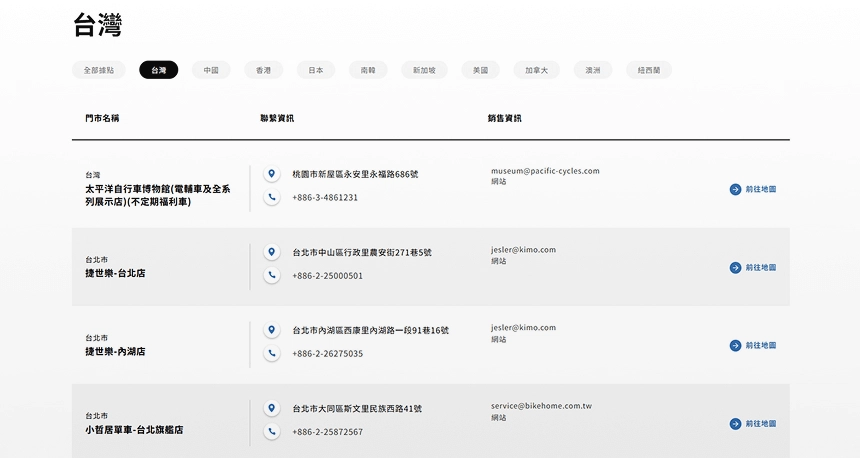Open 前往地圖 for 捷世樂-台北店
The height and width of the screenshot is (458, 860).
click(753, 267)
